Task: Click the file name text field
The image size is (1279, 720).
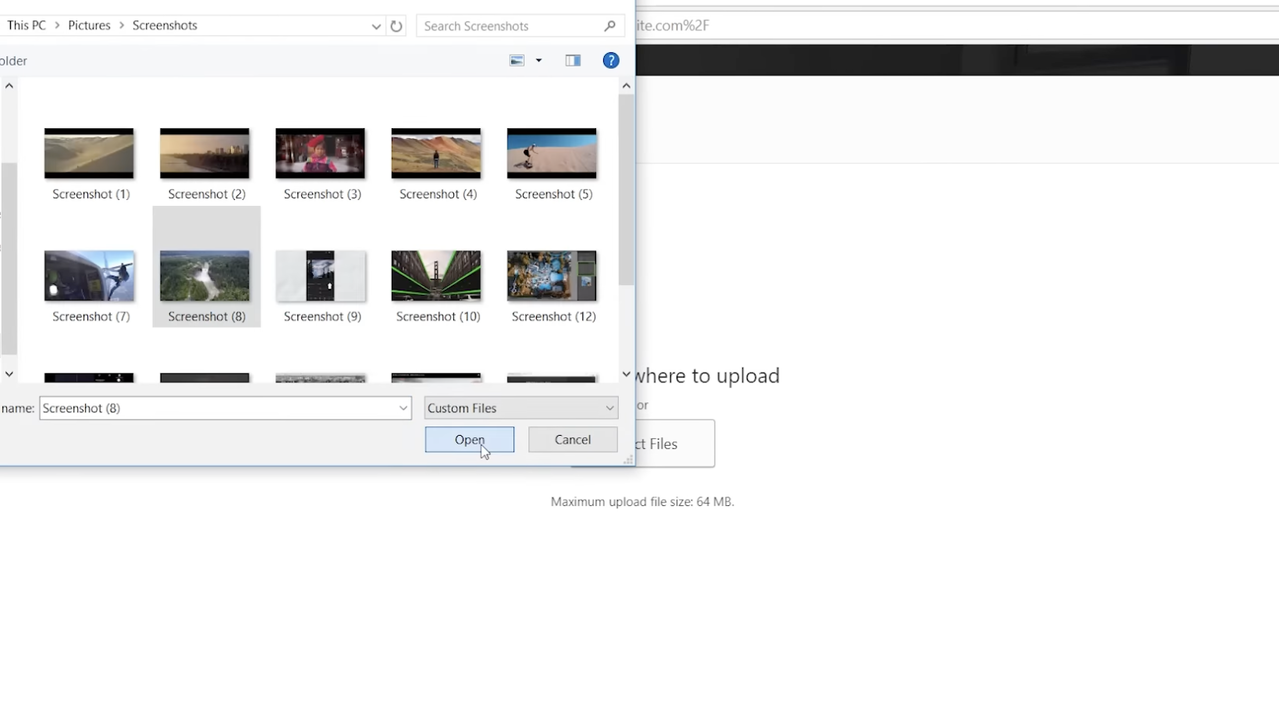Action: (218, 408)
